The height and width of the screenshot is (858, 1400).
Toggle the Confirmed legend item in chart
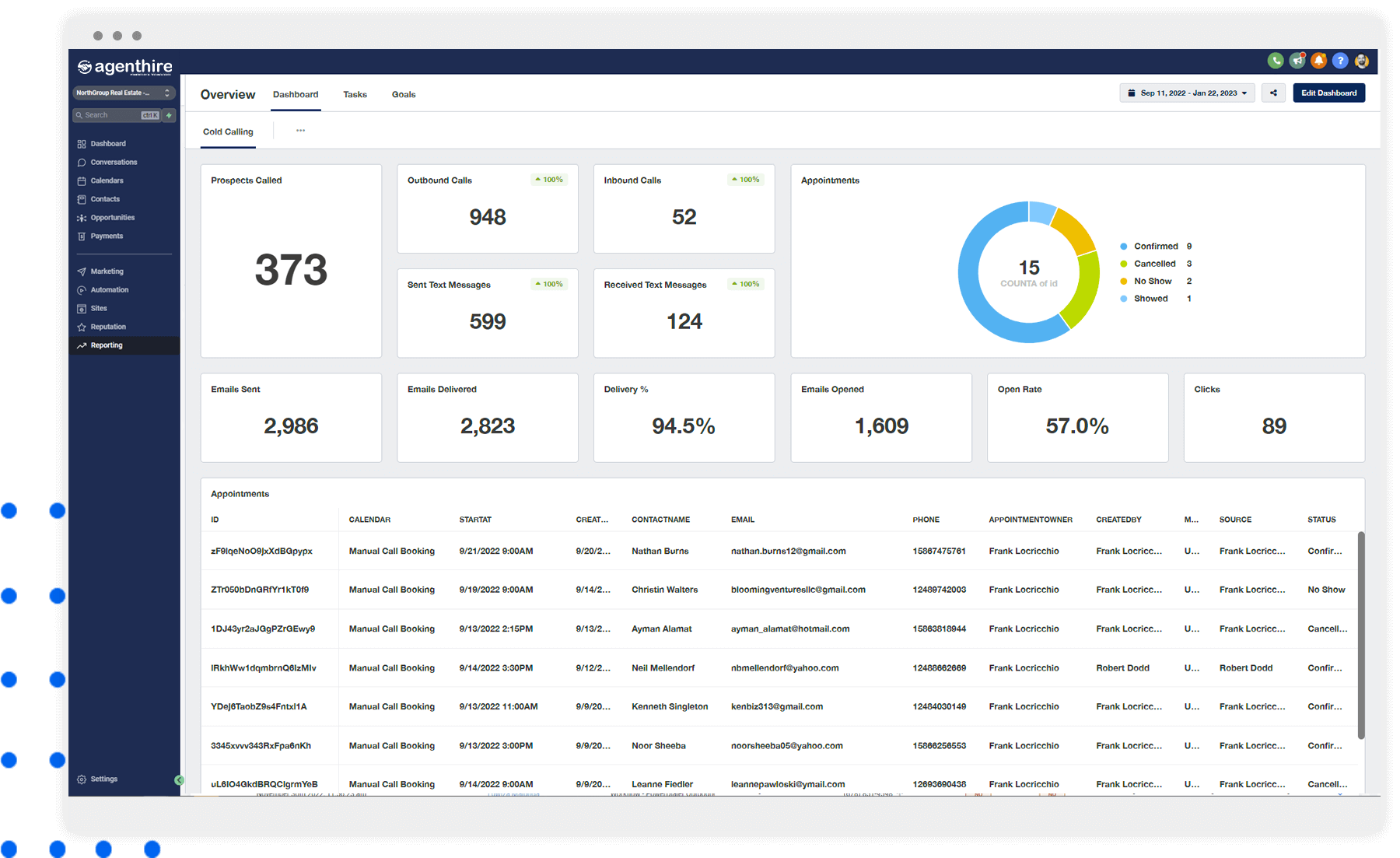(1155, 247)
